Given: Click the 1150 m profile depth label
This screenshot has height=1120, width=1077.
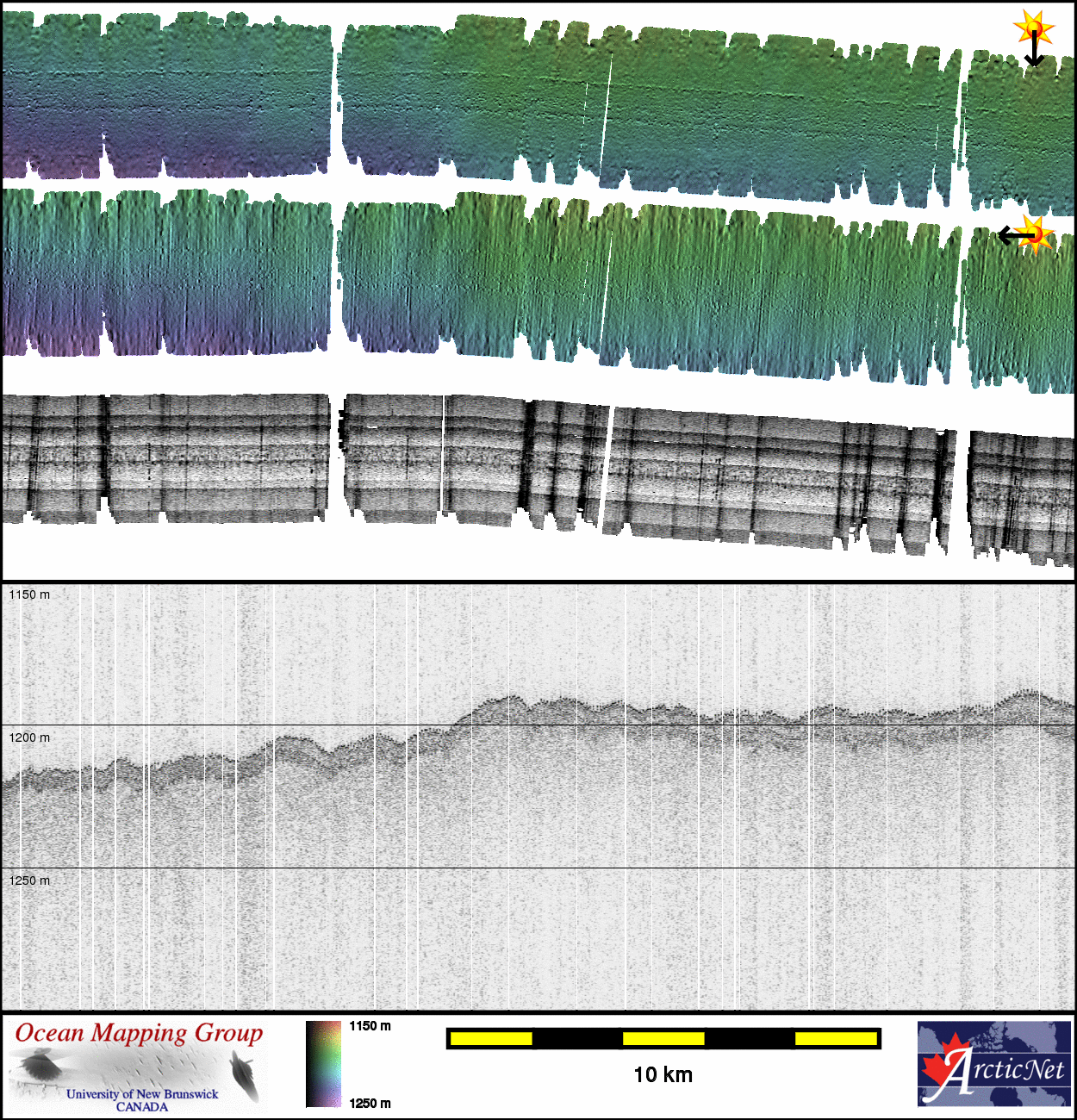Looking at the screenshot, I should [x=29, y=594].
